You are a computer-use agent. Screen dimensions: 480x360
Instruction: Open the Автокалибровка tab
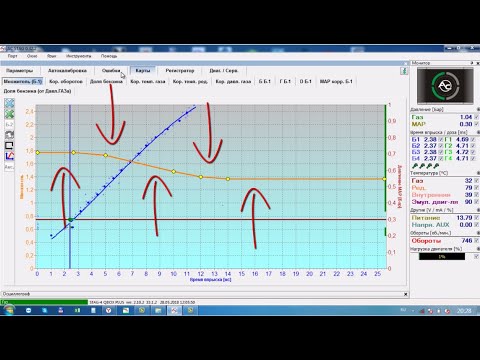point(67,71)
